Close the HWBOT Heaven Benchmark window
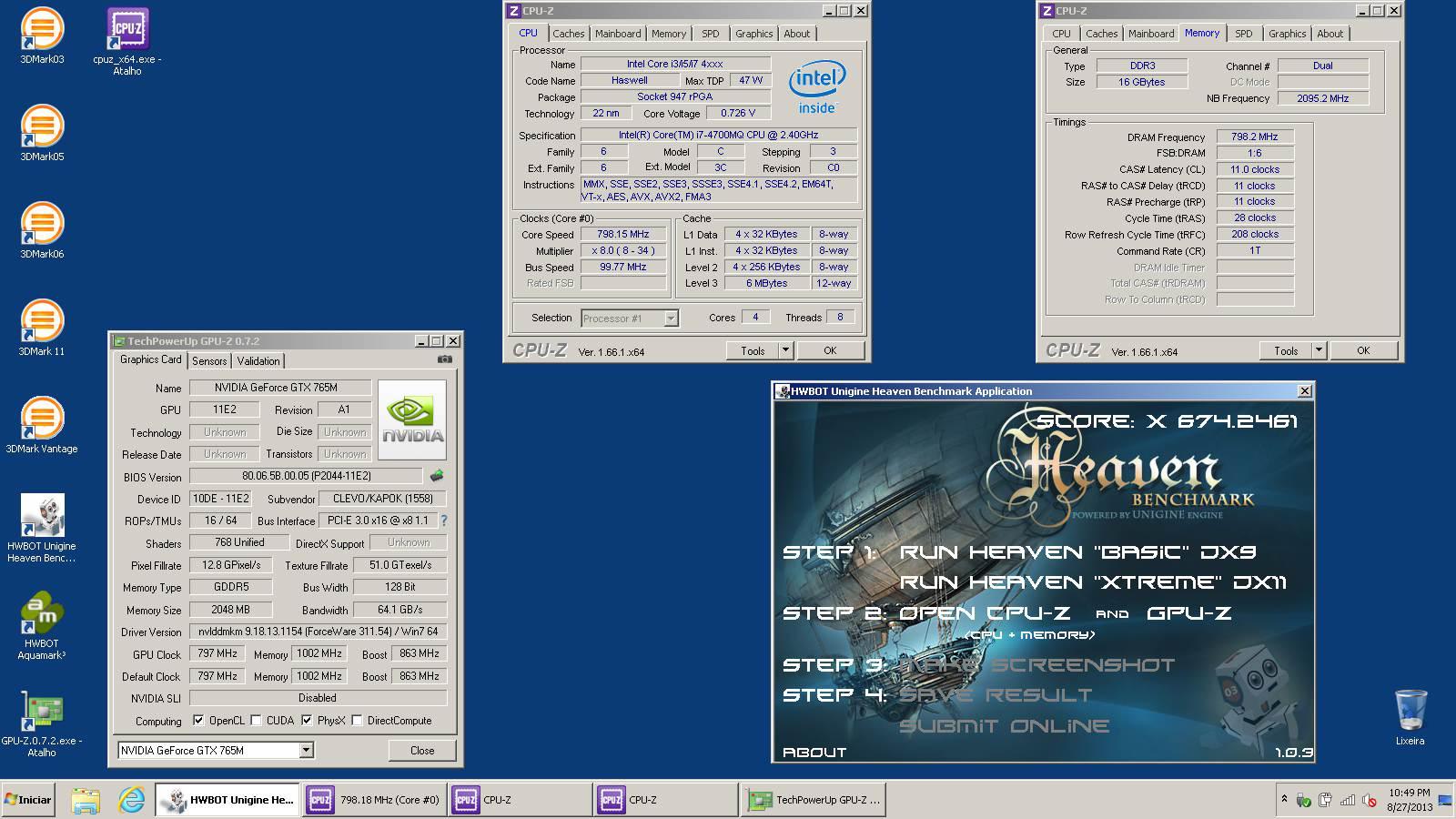This screenshot has width=1456, height=819. (x=1304, y=391)
